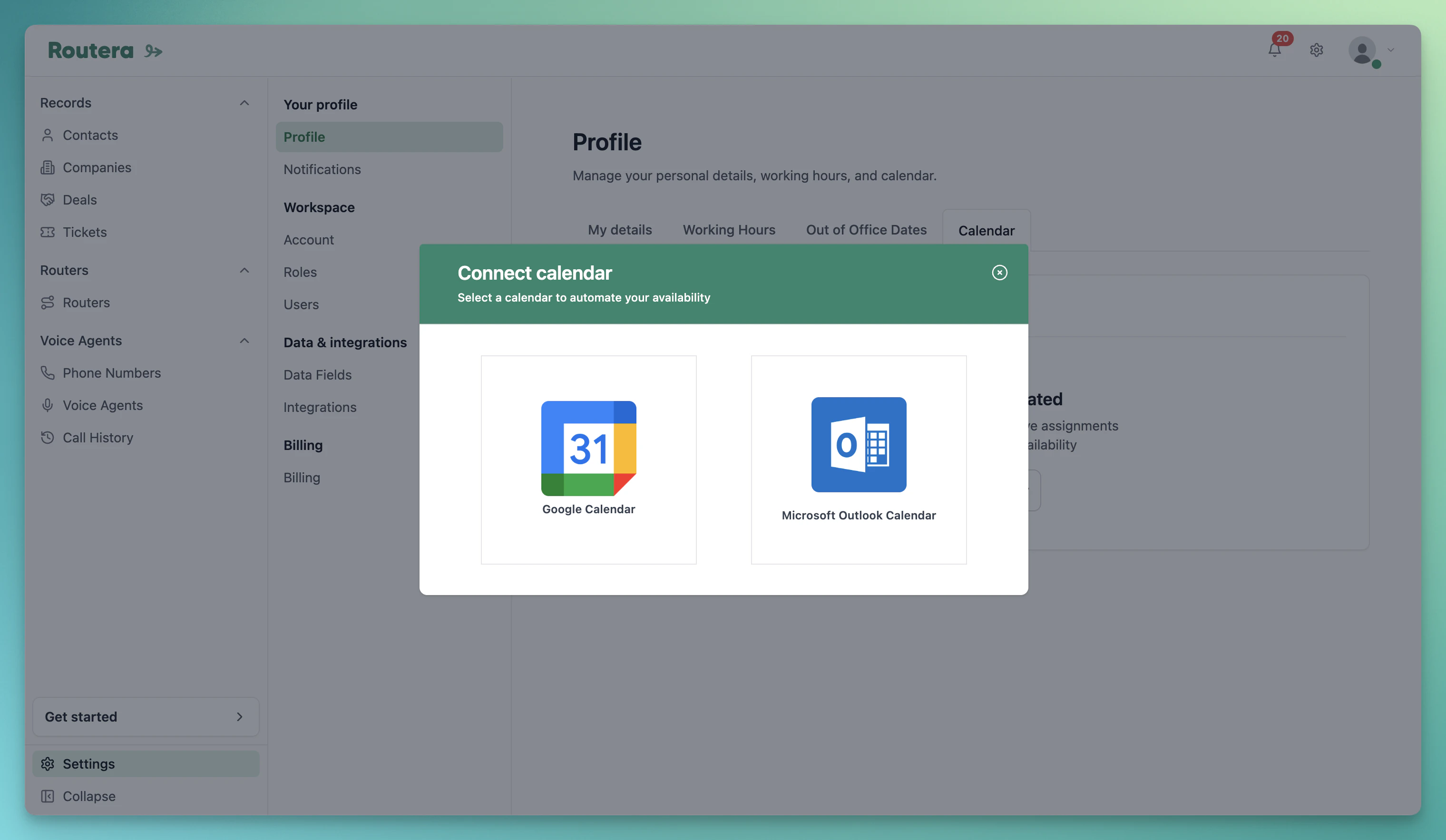Click the Routers link text
The width and height of the screenshot is (1446, 840).
click(x=86, y=303)
